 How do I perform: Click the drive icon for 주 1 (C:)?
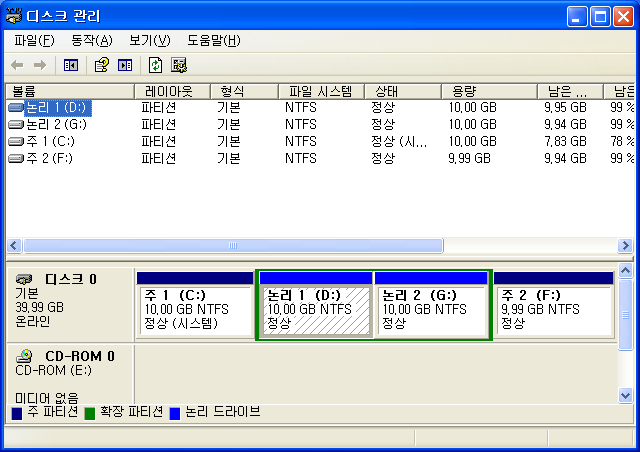16,141
